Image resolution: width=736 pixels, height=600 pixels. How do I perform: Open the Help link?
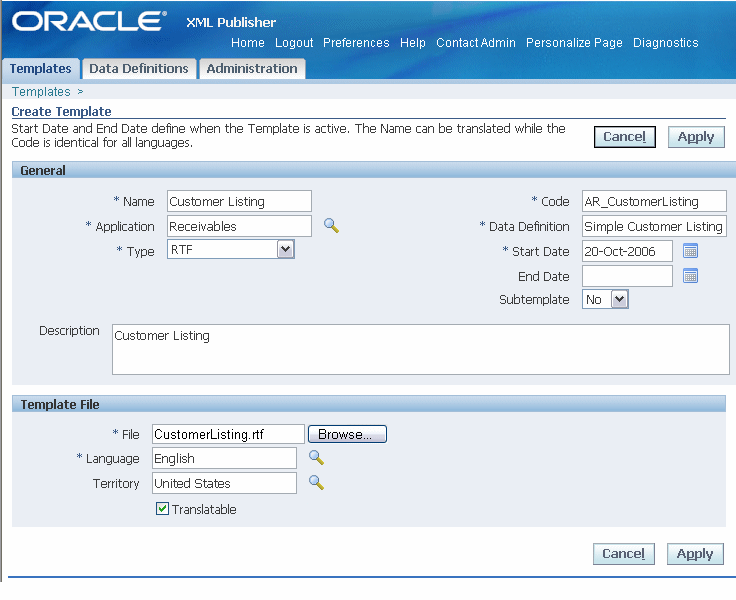point(413,43)
